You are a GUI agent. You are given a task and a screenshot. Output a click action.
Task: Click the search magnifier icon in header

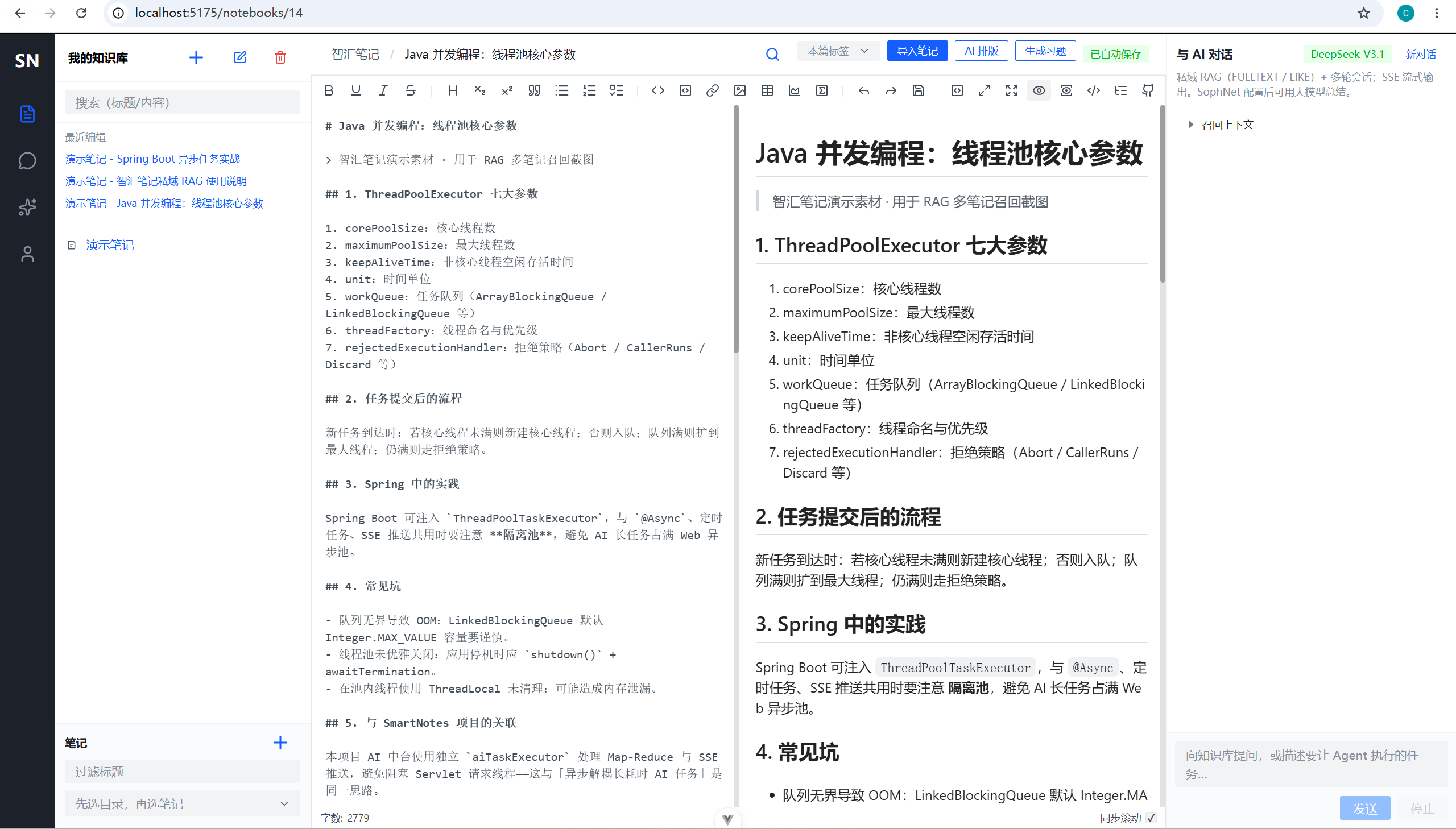tap(772, 54)
